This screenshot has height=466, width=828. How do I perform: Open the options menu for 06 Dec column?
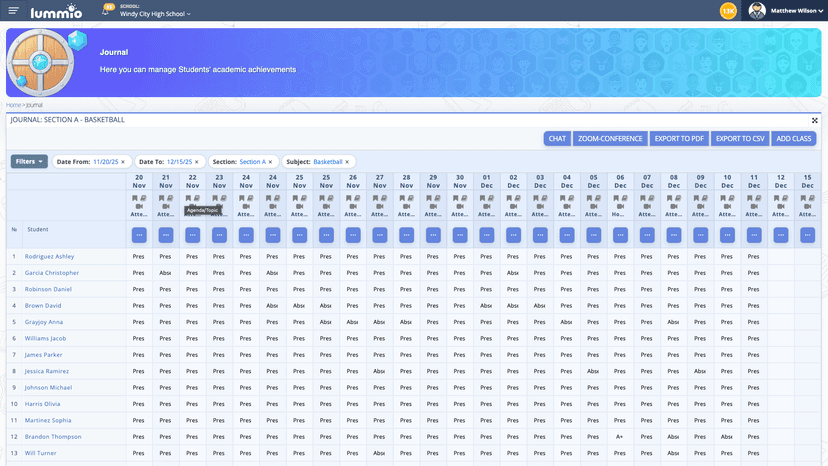coord(620,235)
